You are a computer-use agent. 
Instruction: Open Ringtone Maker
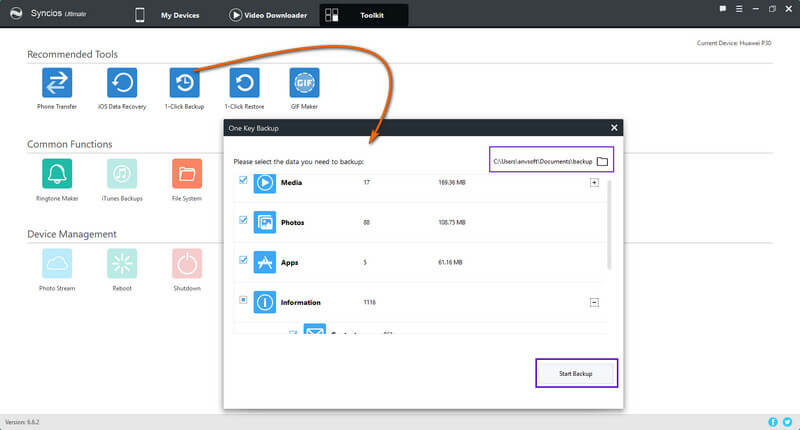[x=57, y=173]
